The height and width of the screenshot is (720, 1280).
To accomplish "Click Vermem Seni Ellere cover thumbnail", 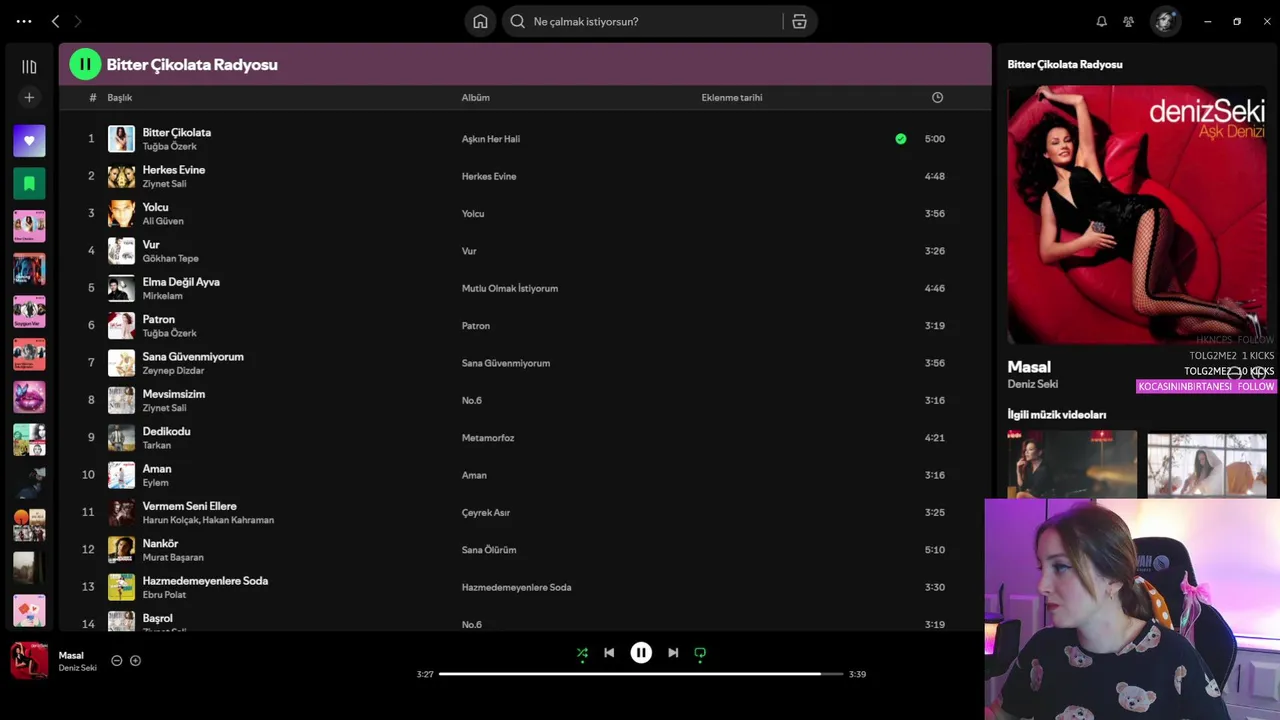I will pyautogui.click(x=121, y=512).
